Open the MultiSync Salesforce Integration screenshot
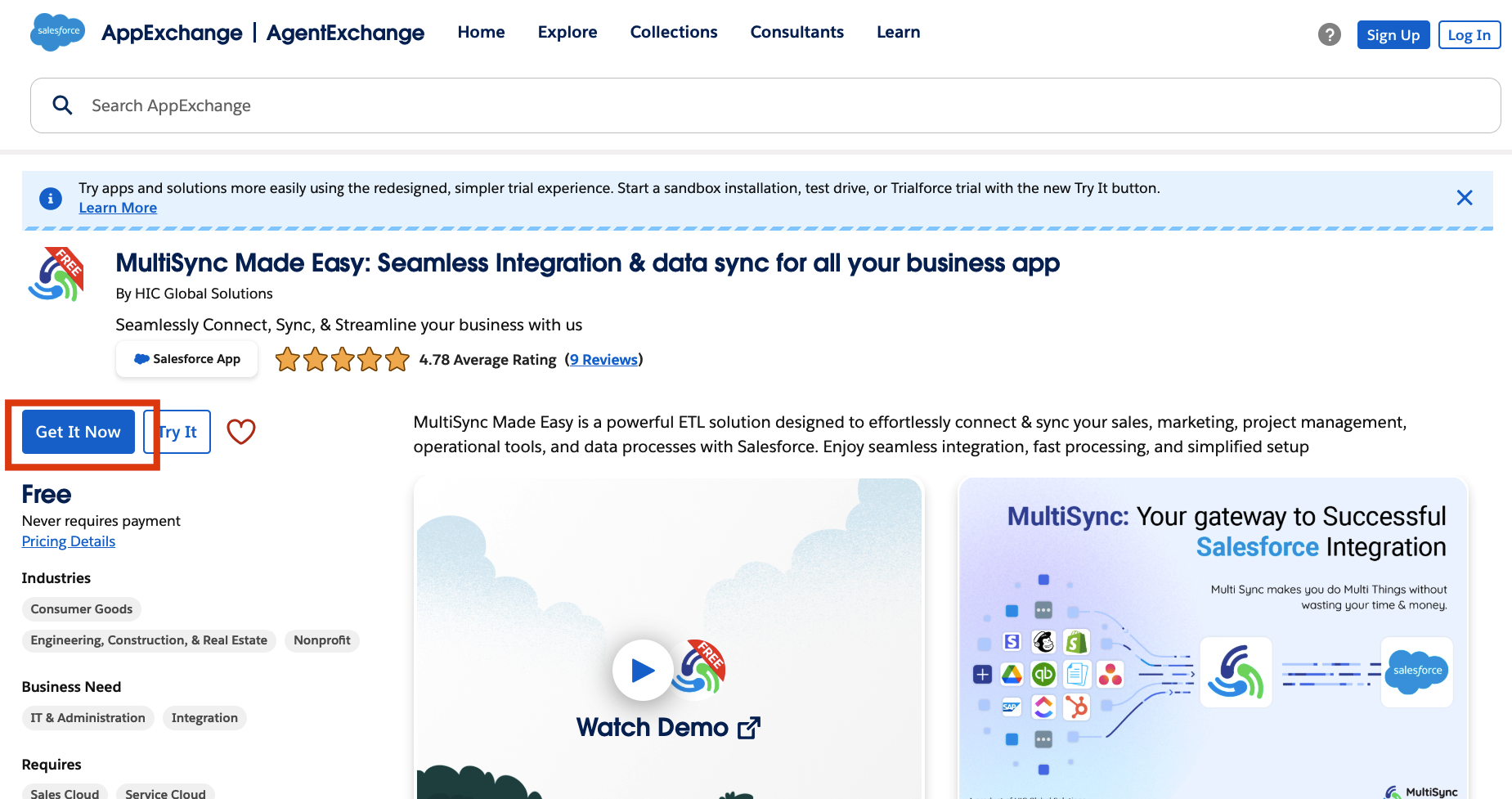Viewport: 1512px width, 799px height. (1213, 638)
